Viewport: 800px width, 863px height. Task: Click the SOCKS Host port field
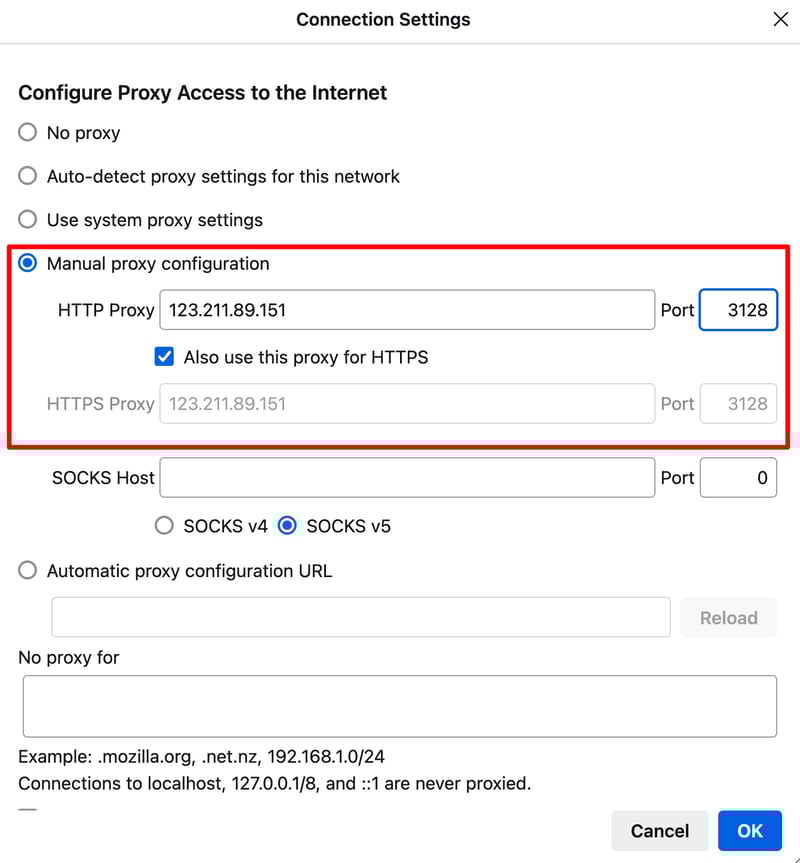[738, 478]
